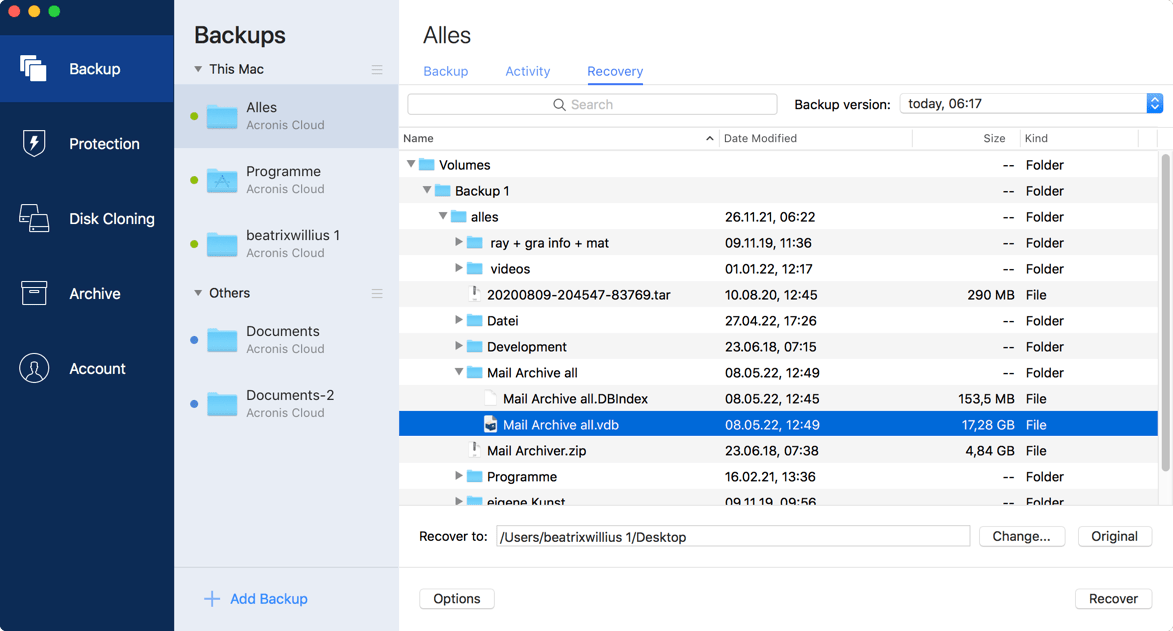Open the Account section
Image resolution: width=1173 pixels, height=631 pixels.
[87, 368]
